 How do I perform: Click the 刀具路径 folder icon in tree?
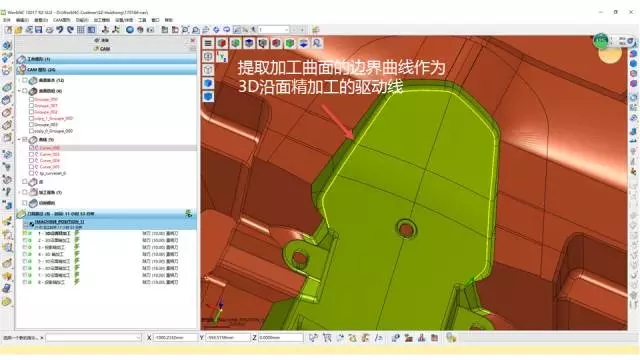pos(21,214)
